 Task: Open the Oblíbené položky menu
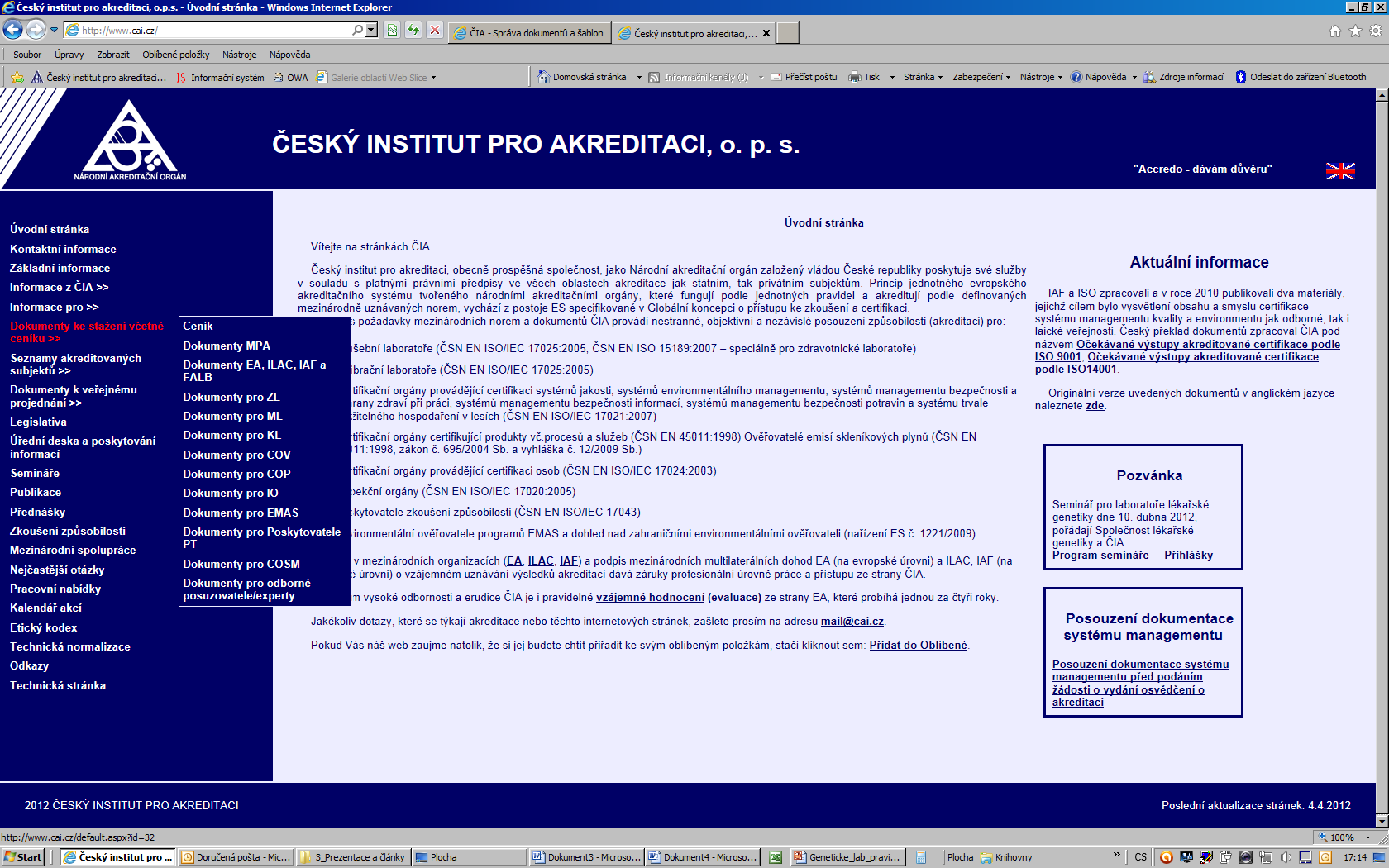(176, 55)
